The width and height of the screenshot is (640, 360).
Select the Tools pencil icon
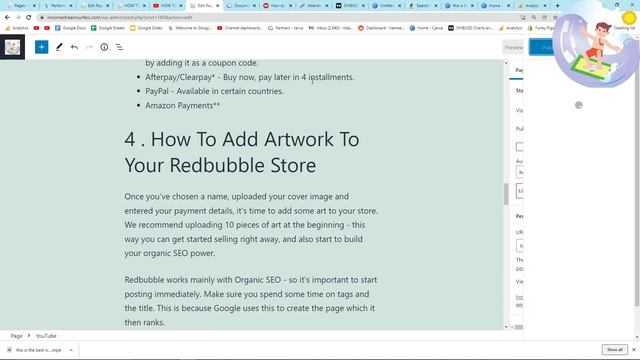coord(59,47)
